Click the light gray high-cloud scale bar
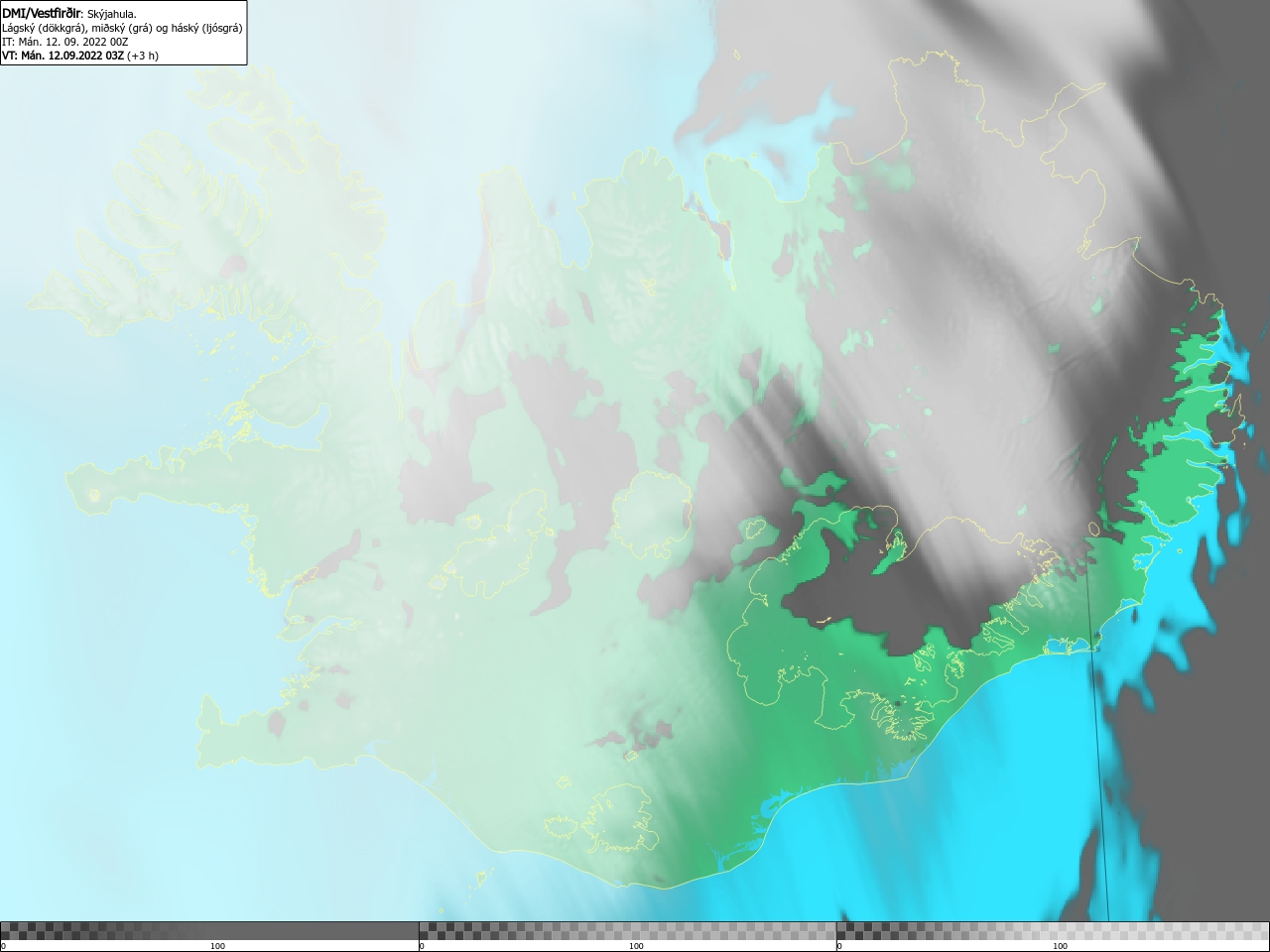The width and height of the screenshot is (1270, 952). 1053,930
